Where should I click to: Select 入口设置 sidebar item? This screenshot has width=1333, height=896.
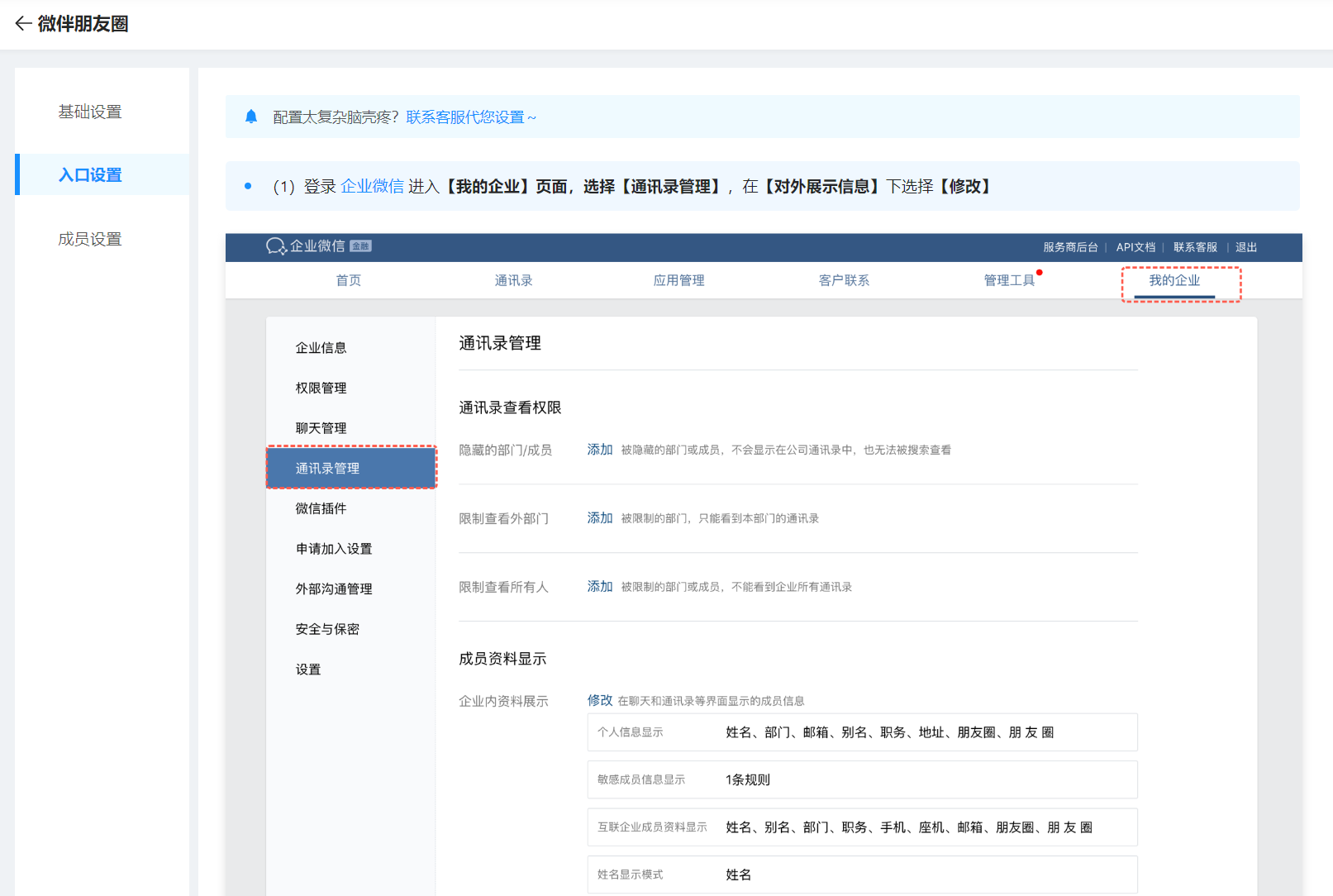(x=90, y=175)
